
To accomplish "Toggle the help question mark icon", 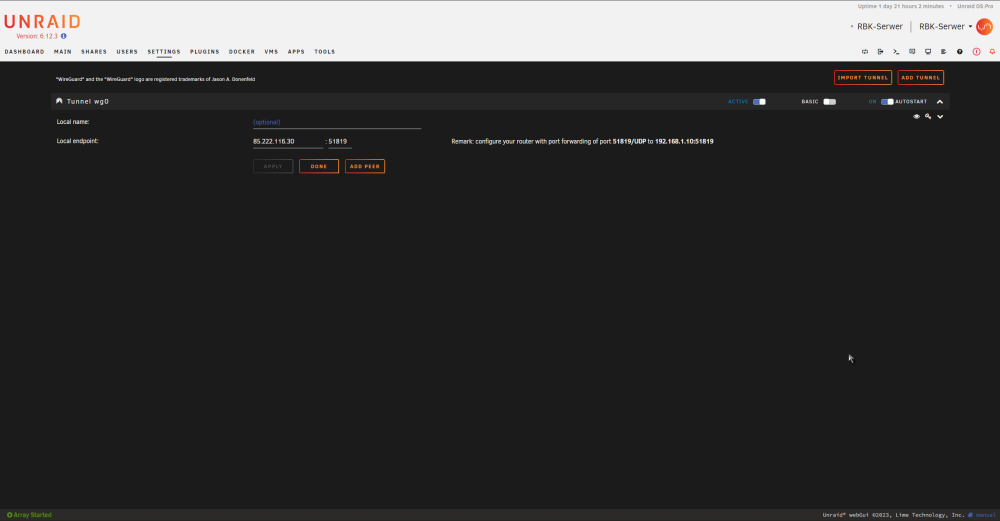I will (x=960, y=52).
